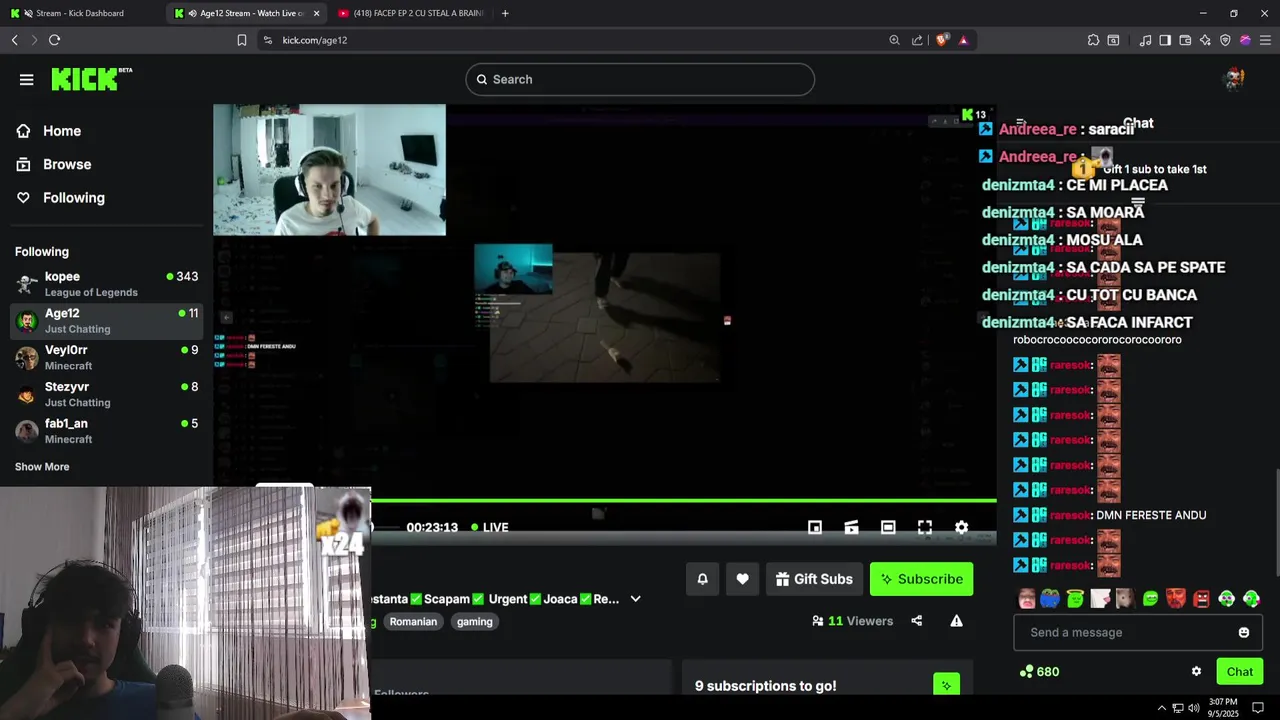
Task: Click the LIVE indicator on player
Action: tap(490, 527)
